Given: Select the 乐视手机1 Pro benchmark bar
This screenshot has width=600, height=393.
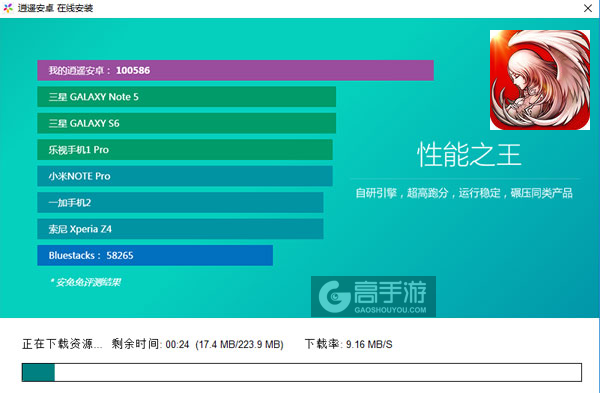Looking at the screenshot, I should click(185, 150).
